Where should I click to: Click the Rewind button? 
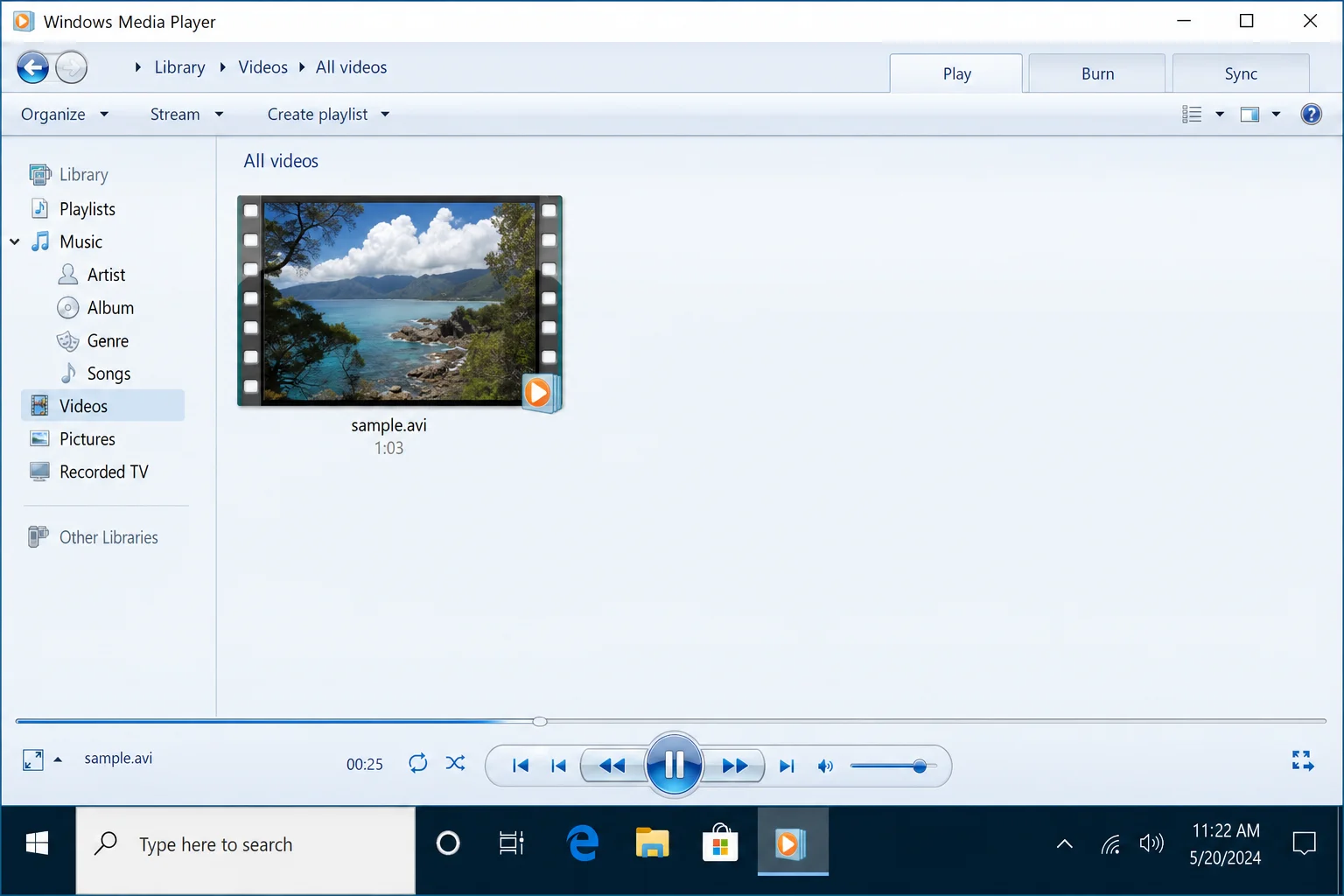point(612,766)
